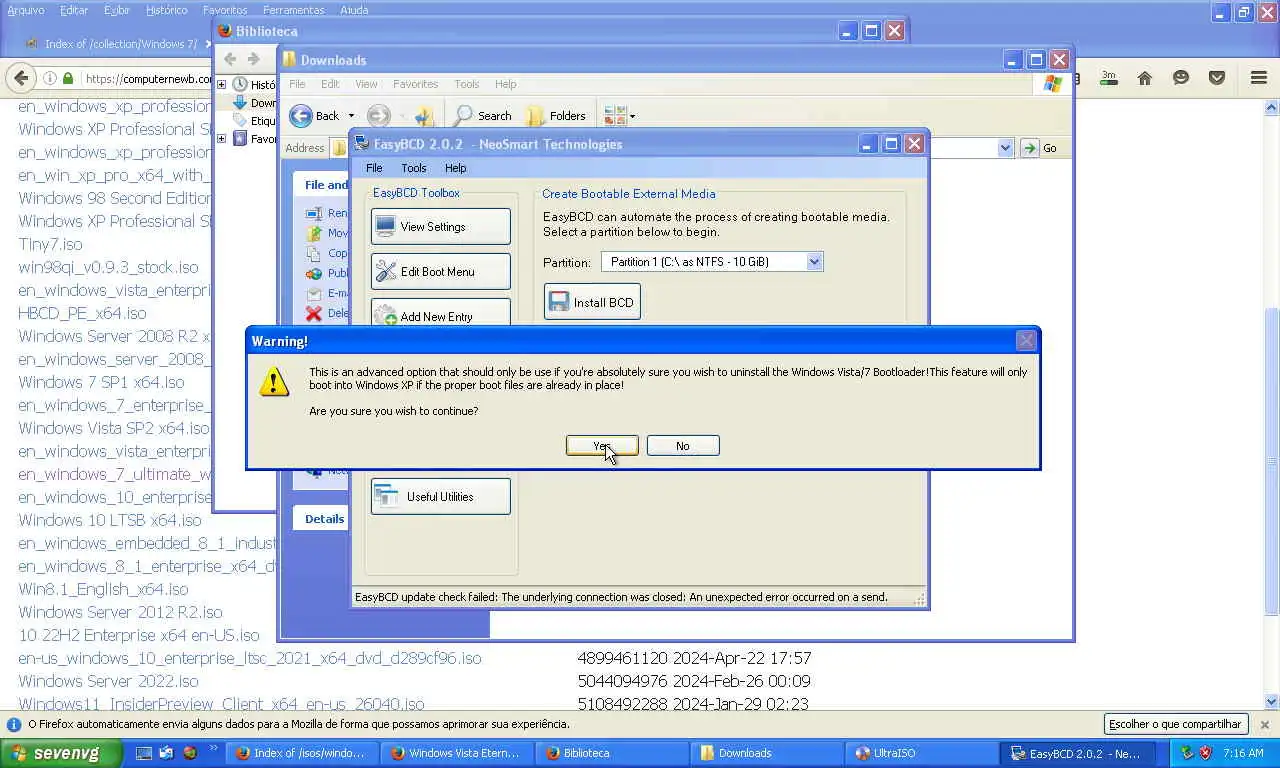
Task: Click Forward arrow in Downloads explorer toolbar
Action: point(378,116)
